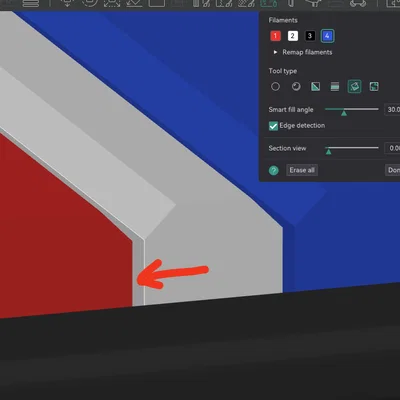Click the Section view label

(287, 148)
